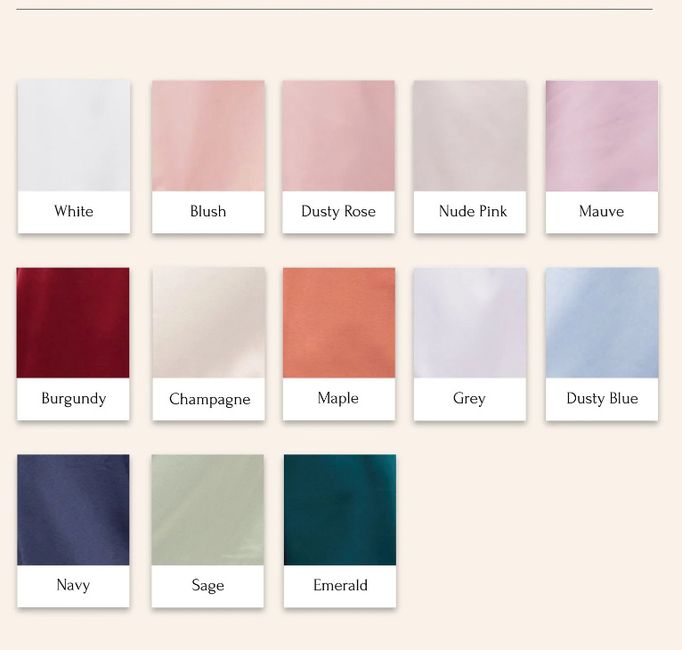Pick the Dusty Blue swatch
Image resolution: width=682 pixels, height=650 pixels.
pyautogui.click(x=602, y=344)
